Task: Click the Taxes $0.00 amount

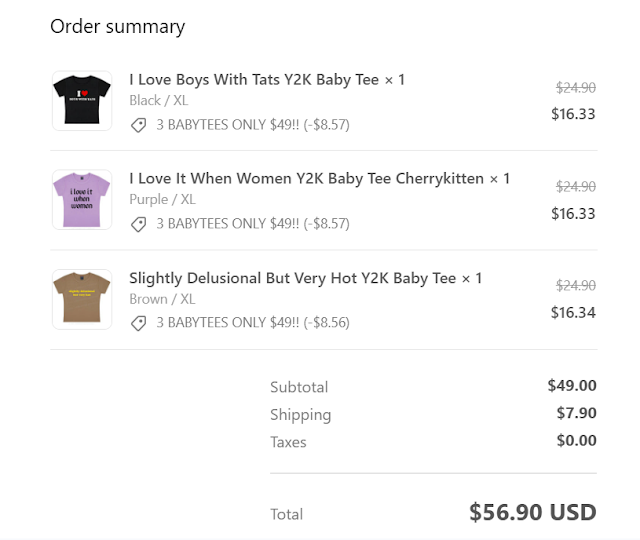Action: [x=576, y=441]
